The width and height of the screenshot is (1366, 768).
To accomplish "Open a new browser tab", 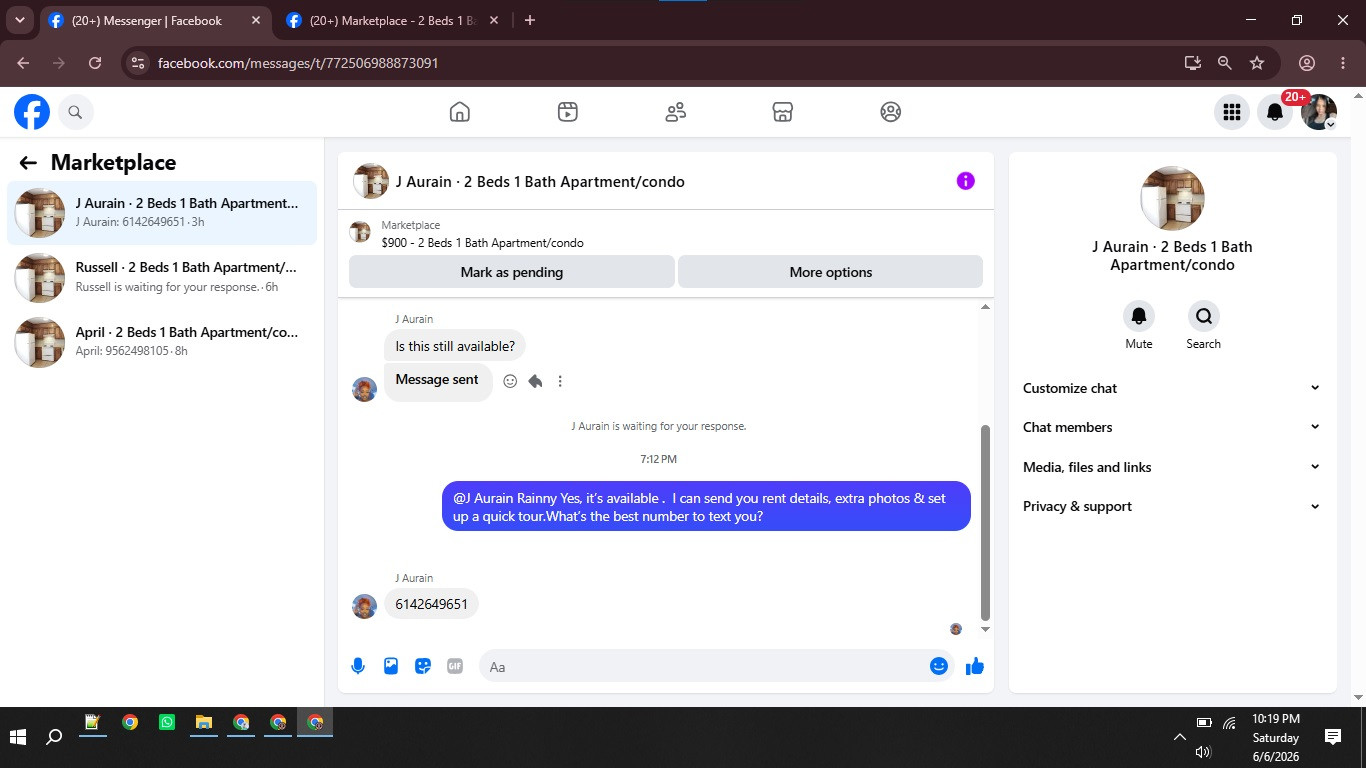I will 530,20.
